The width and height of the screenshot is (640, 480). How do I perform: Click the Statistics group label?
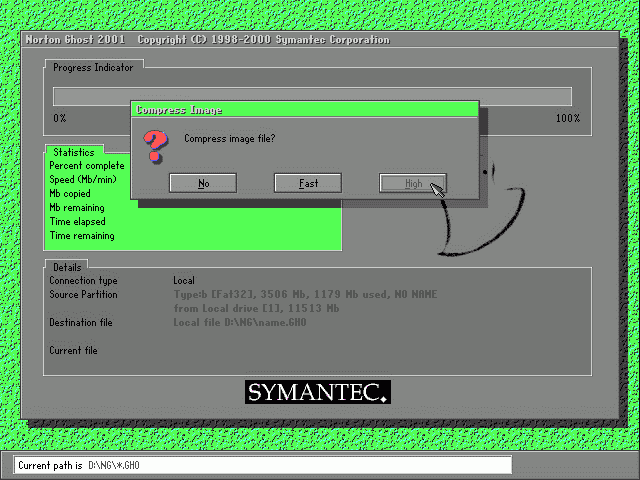click(x=73, y=152)
